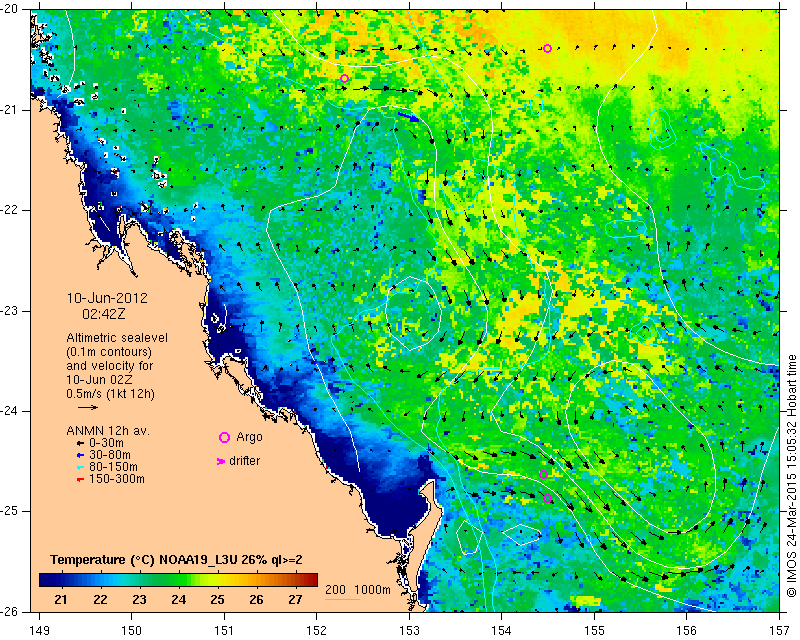Click the '30-80m' depth label
800x640 pixels.
pyautogui.click(x=110, y=455)
